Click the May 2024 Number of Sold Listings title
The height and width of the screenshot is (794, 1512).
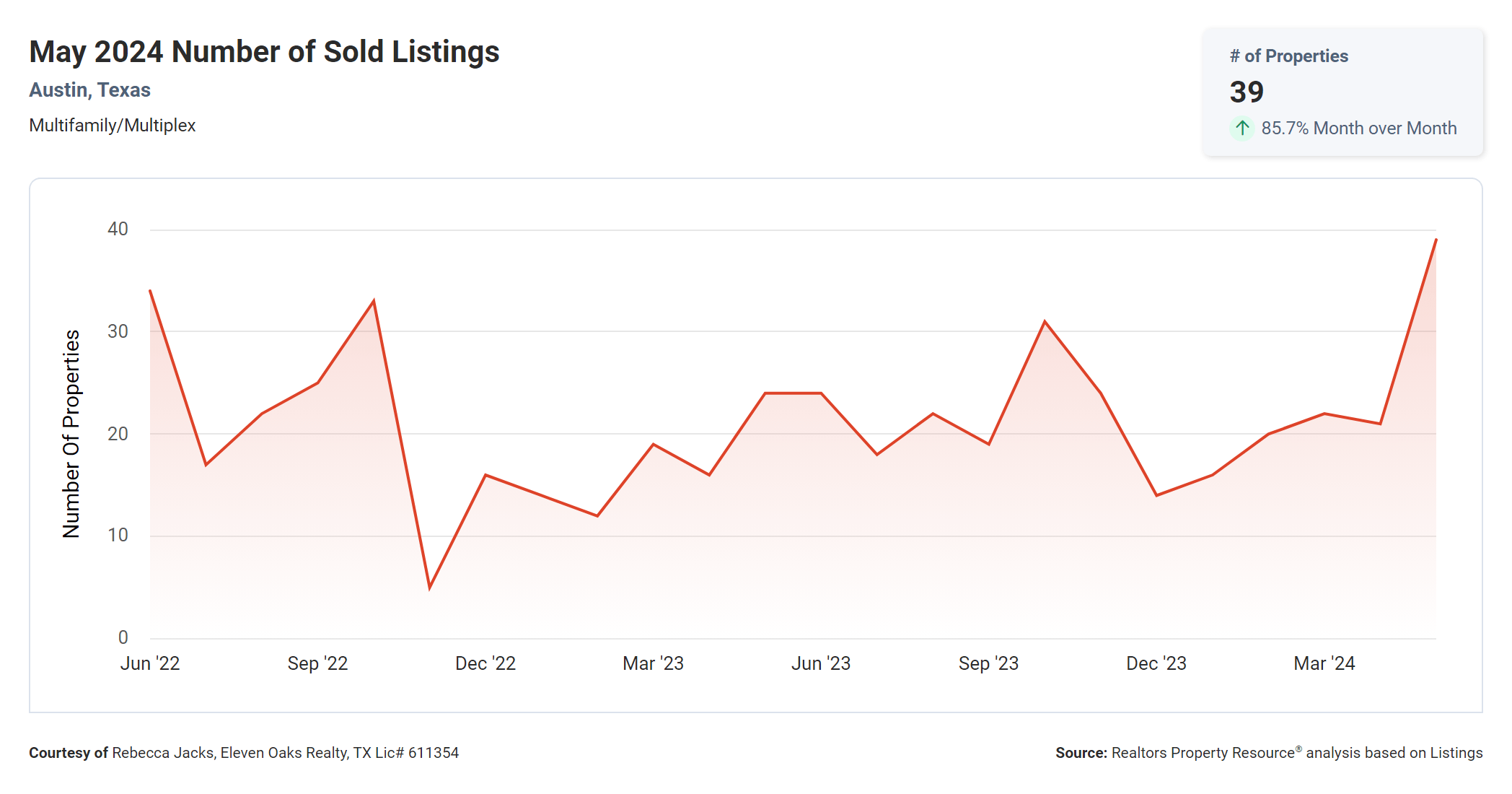point(264,52)
